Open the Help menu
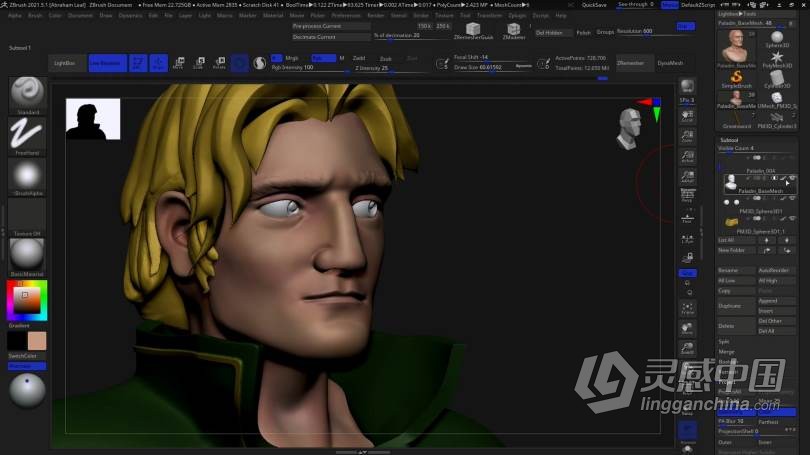Screen dimensions: 810x455 click(560, 15)
